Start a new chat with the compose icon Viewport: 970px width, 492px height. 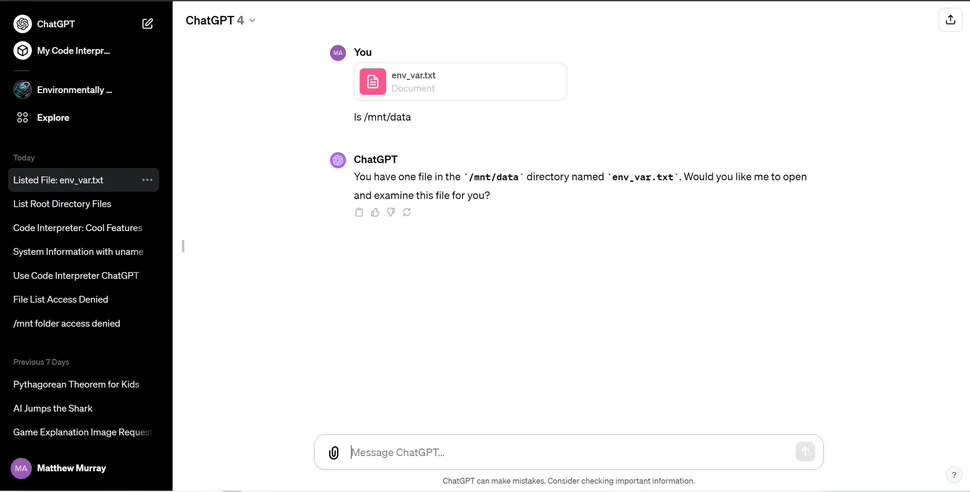[148, 24]
